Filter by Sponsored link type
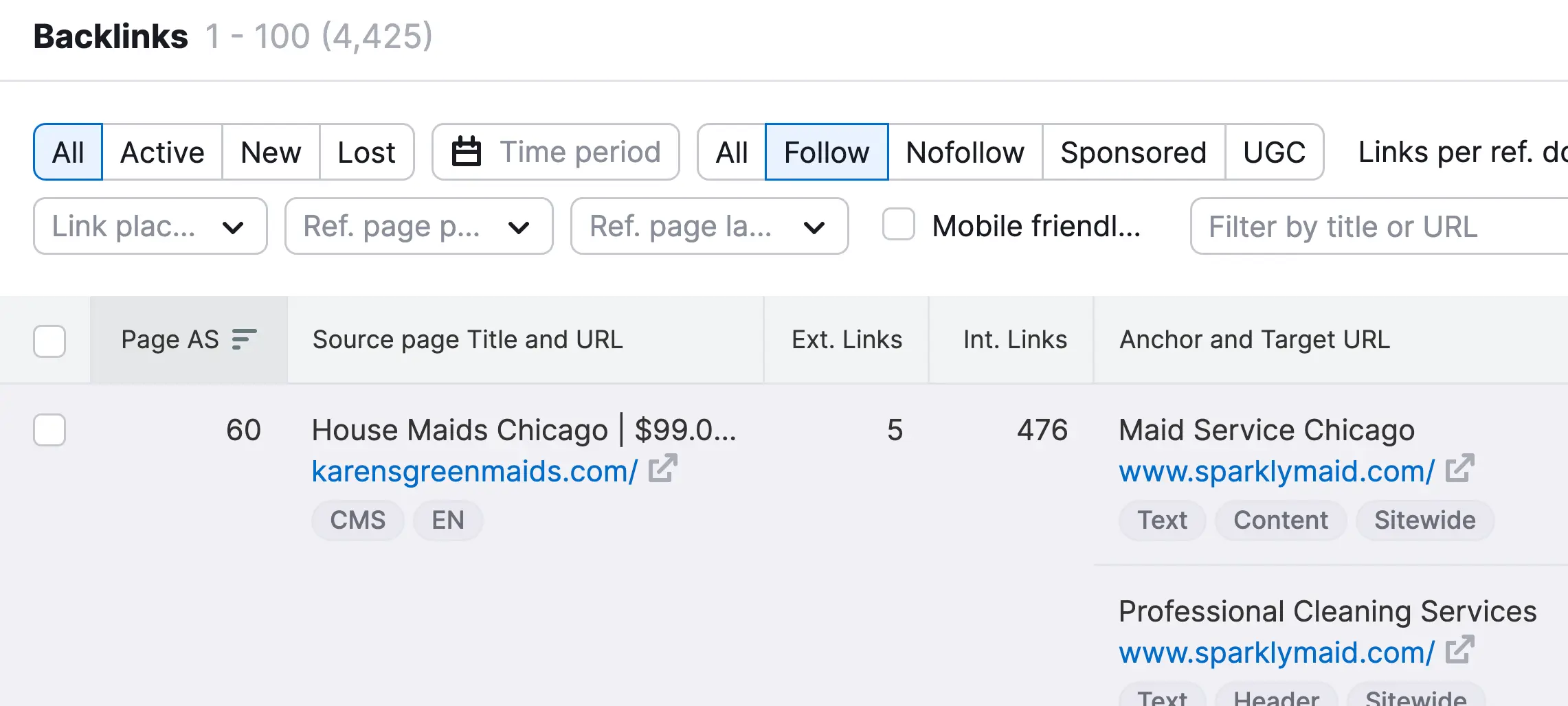Image resolution: width=1568 pixels, height=706 pixels. pos(1133,152)
